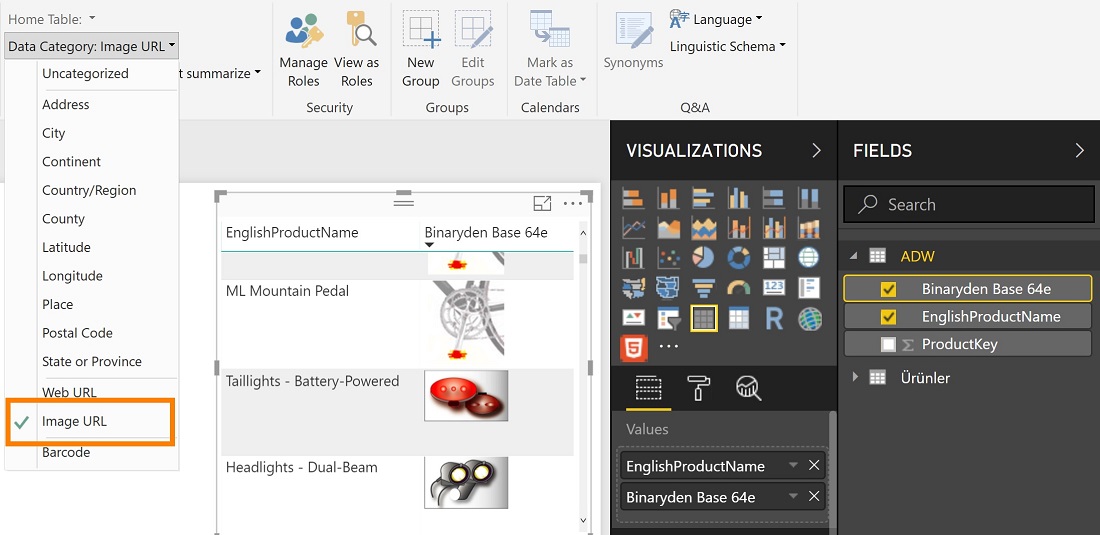Choose Postal Code data category

[x=77, y=333]
